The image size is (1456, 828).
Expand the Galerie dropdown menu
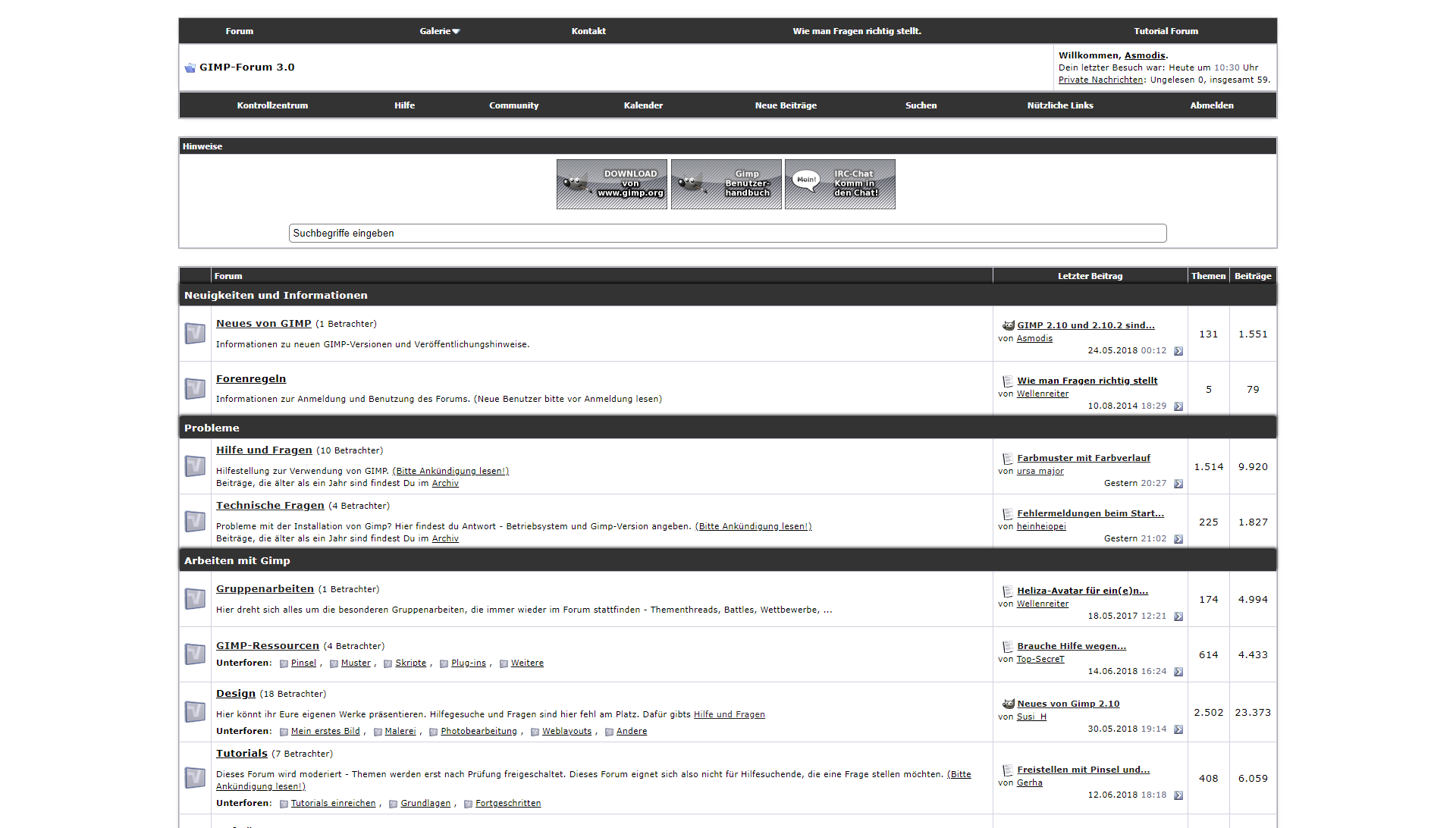[440, 31]
